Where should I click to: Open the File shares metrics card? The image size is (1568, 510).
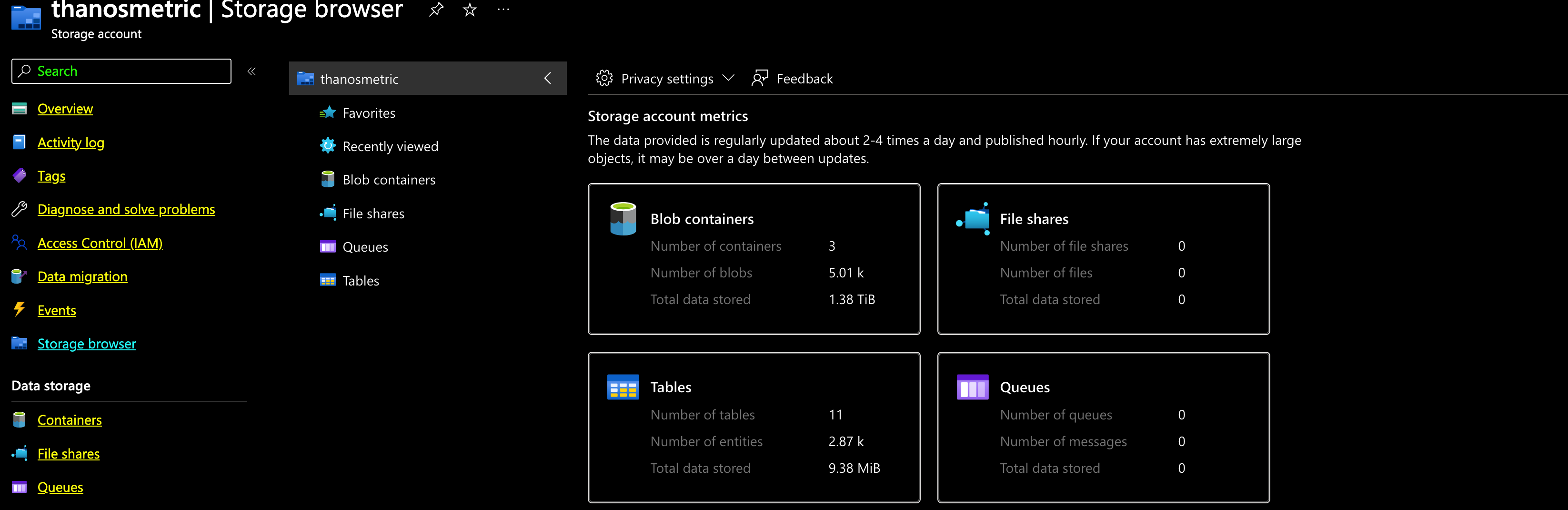pos(1103,259)
